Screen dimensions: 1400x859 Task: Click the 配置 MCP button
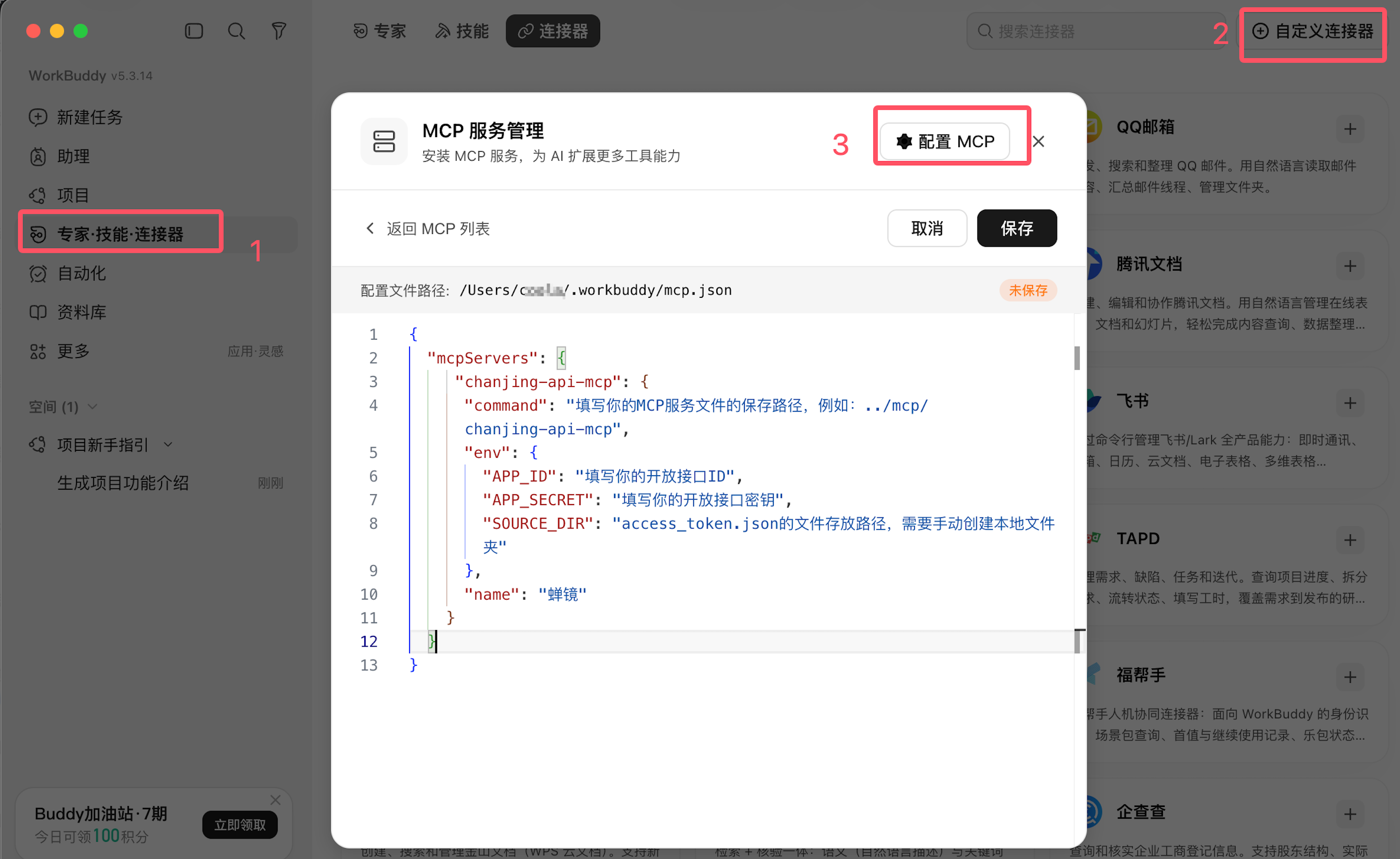944,142
